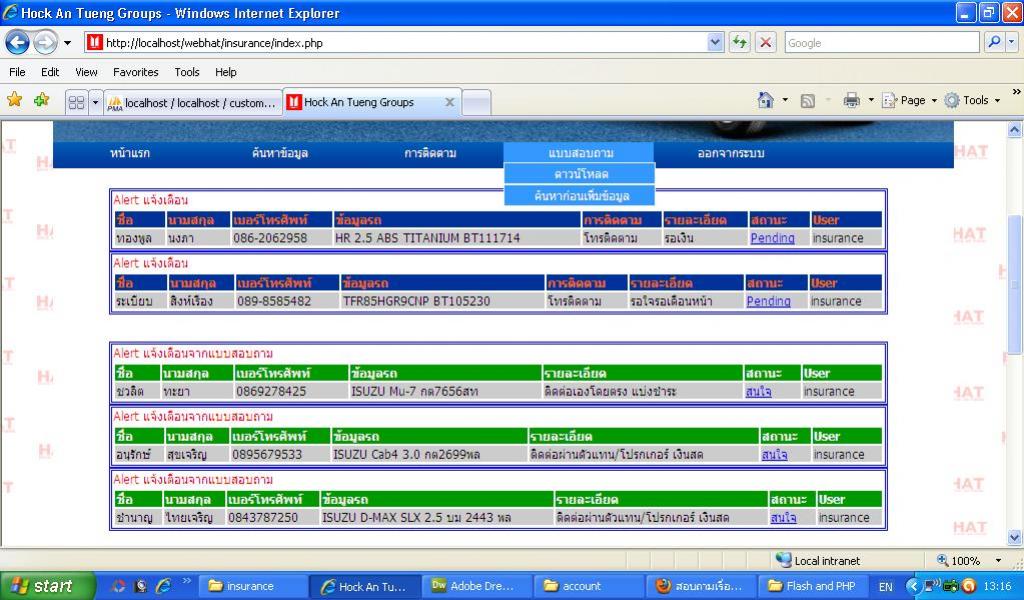Stop loading with the red X button

pos(765,43)
